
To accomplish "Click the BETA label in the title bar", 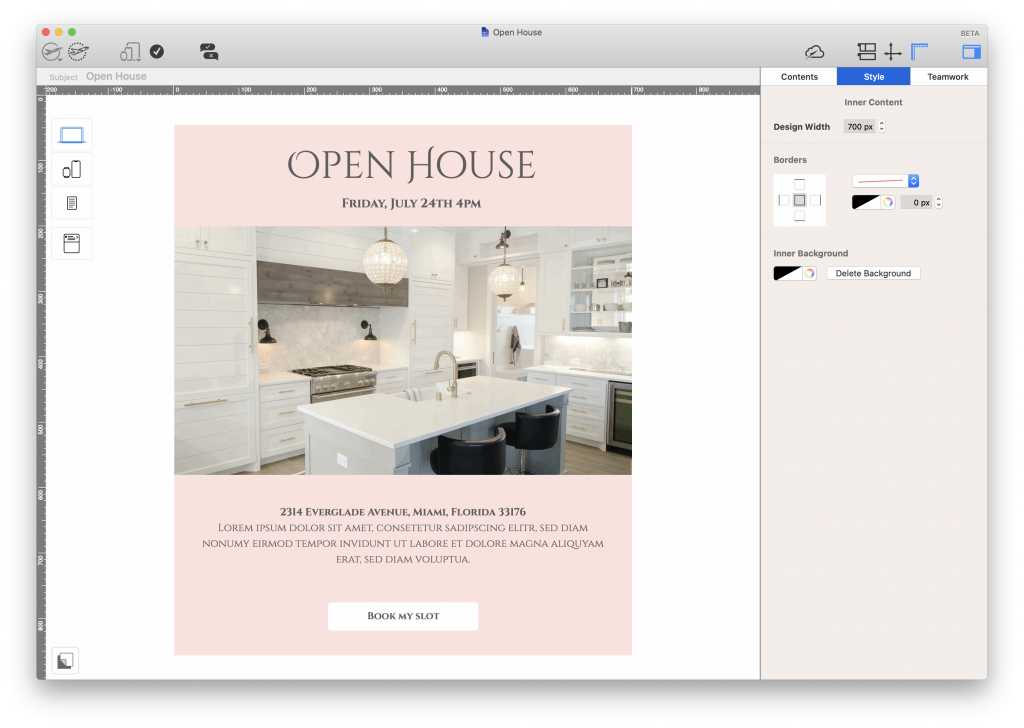I will coord(969,33).
